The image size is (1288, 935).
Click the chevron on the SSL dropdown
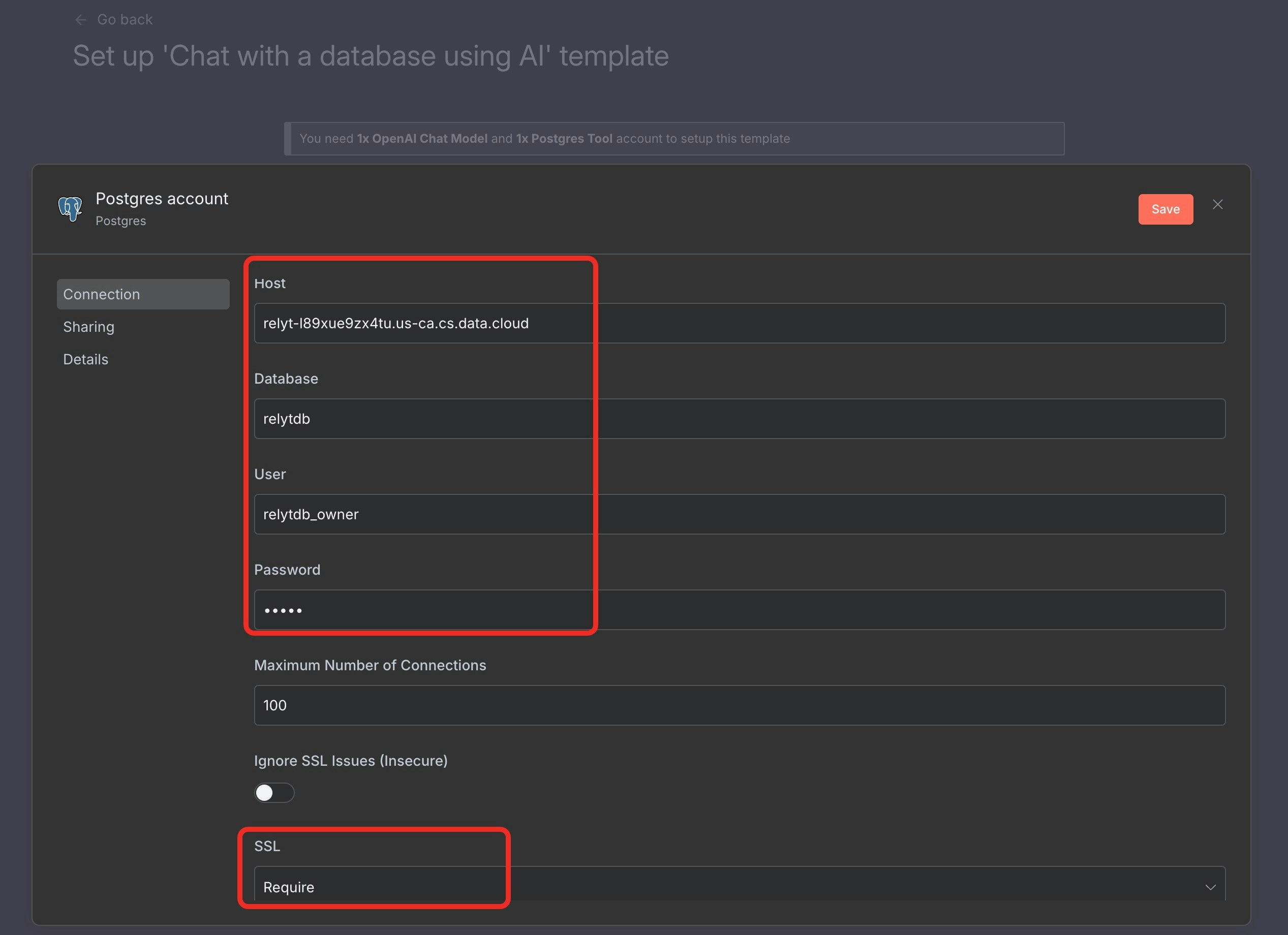[1210, 886]
